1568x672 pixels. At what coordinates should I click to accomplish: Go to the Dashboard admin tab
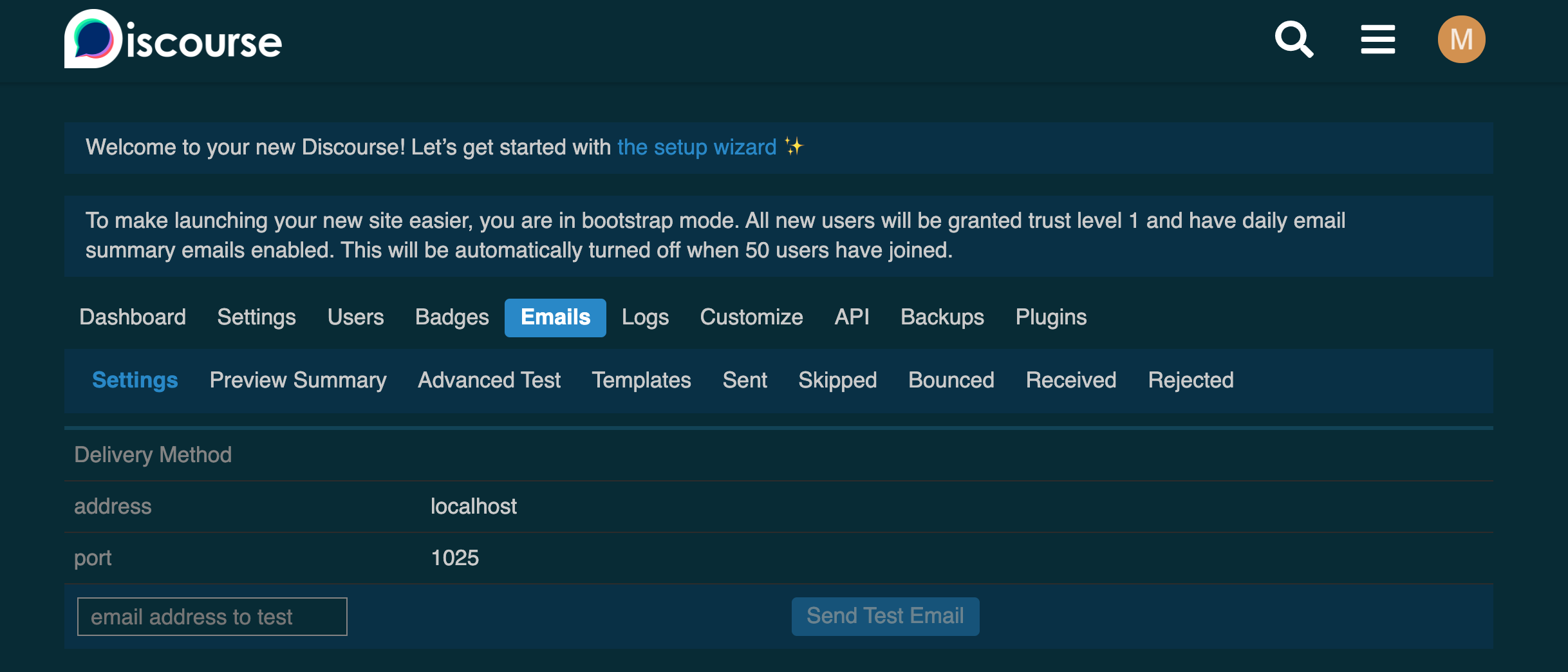(x=133, y=317)
